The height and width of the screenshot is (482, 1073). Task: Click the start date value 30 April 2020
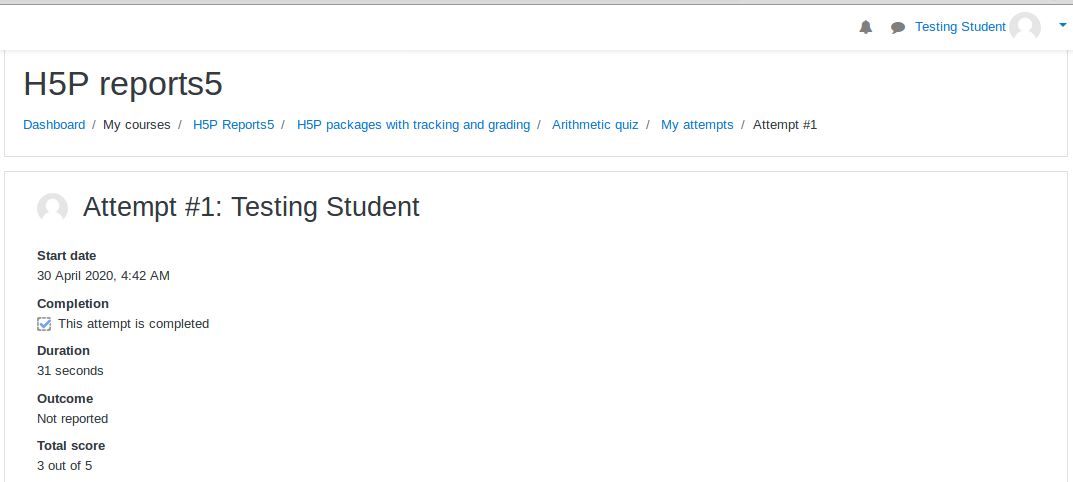103,276
